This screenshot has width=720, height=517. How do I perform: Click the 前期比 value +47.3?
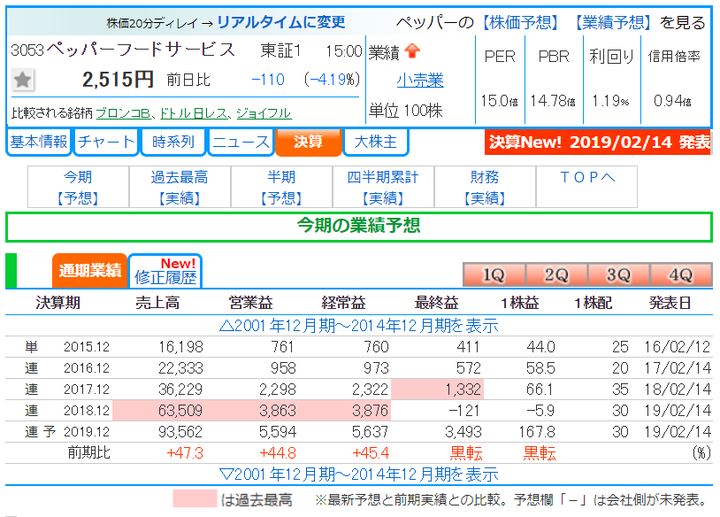click(x=185, y=453)
